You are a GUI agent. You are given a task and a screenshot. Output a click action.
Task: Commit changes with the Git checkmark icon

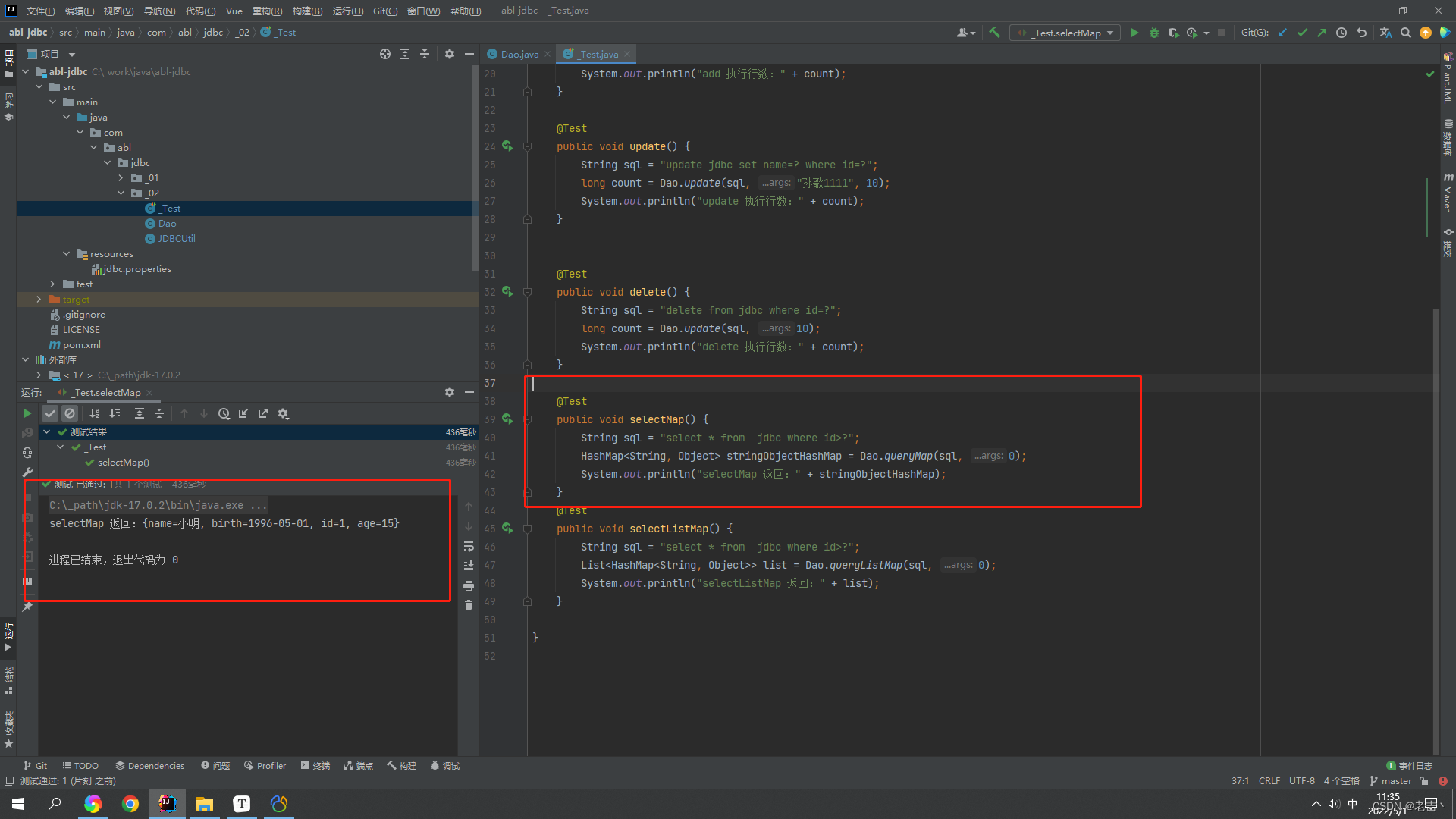pos(1302,33)
